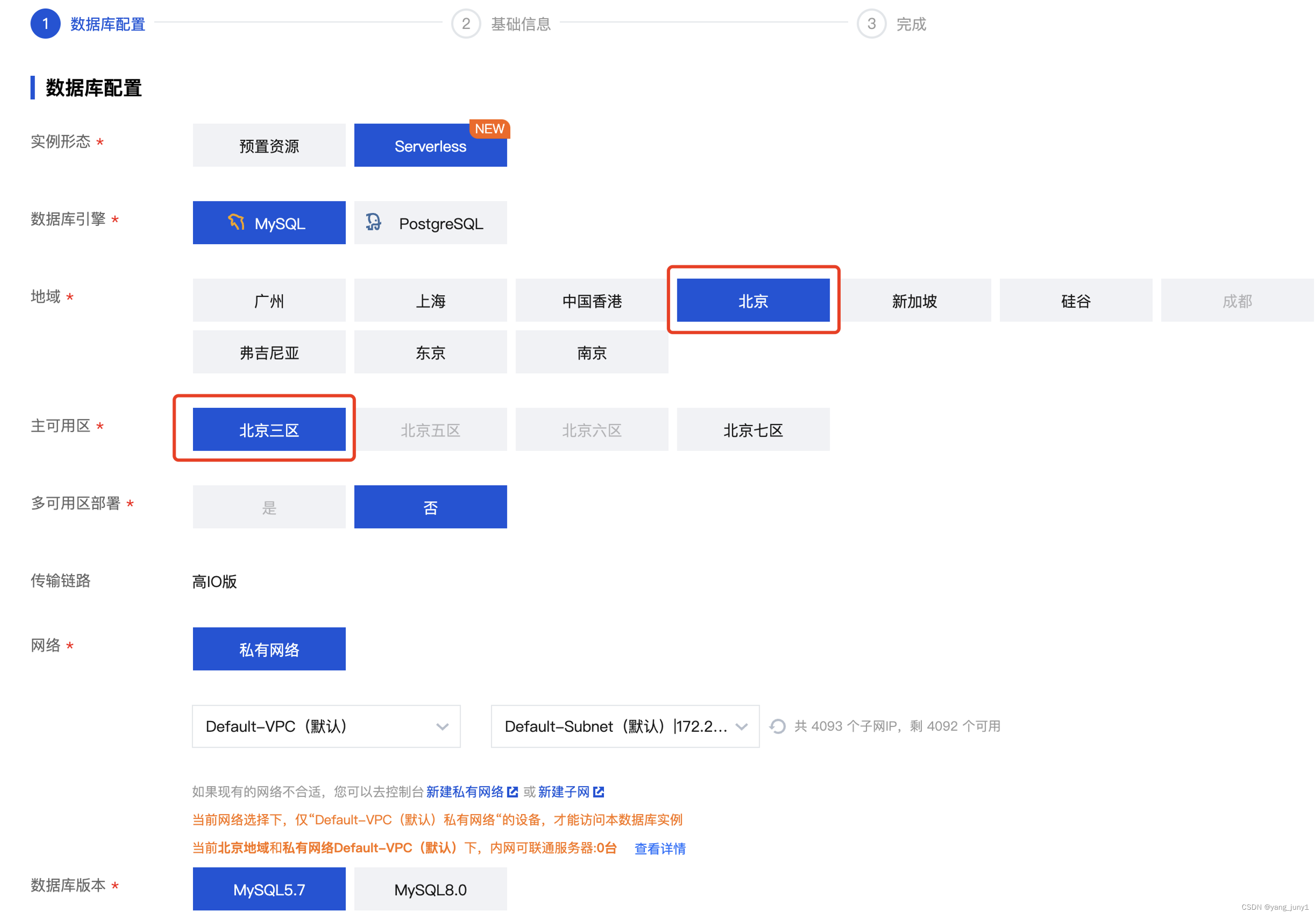This screenshot has width=1316, height=916.
Task: Open 新建私有网络 link
Action: click(x=464, y=792)
